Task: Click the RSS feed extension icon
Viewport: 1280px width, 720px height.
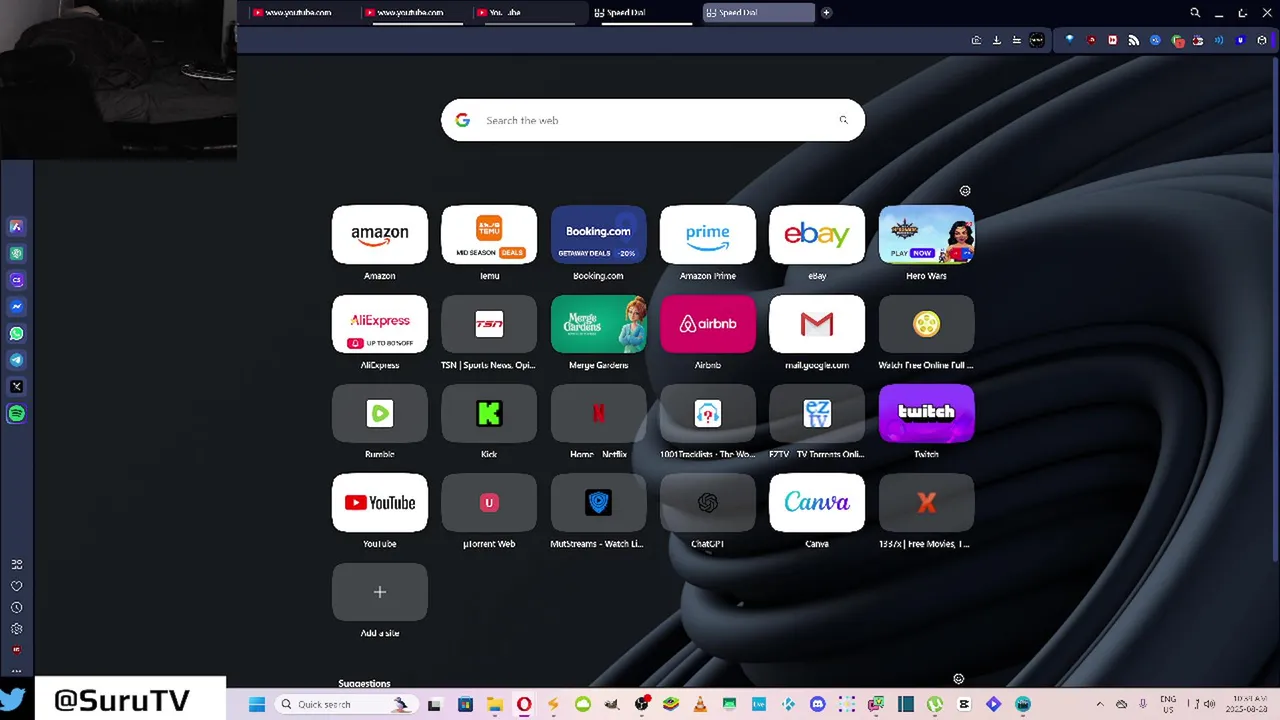Action: coord(1133,40)
